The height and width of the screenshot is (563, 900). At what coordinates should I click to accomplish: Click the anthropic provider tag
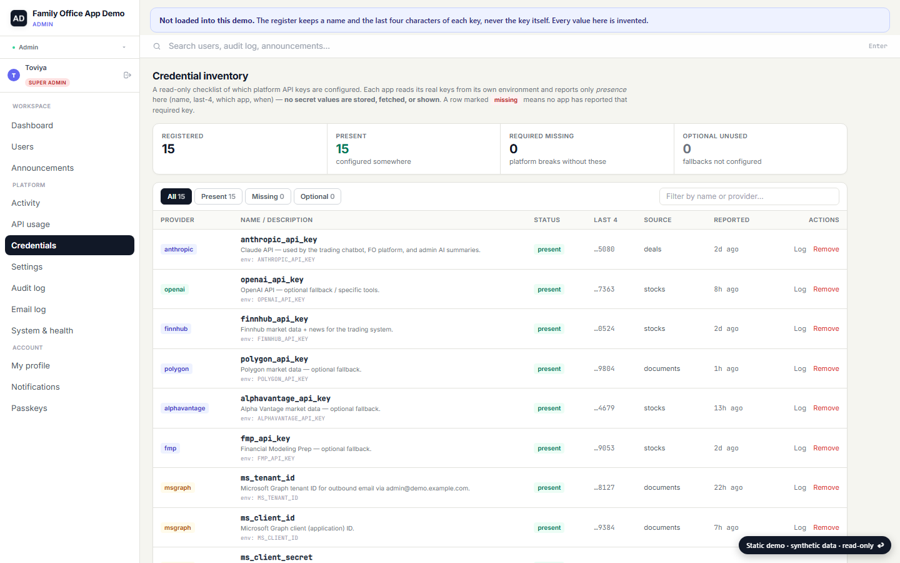(179, 249)
